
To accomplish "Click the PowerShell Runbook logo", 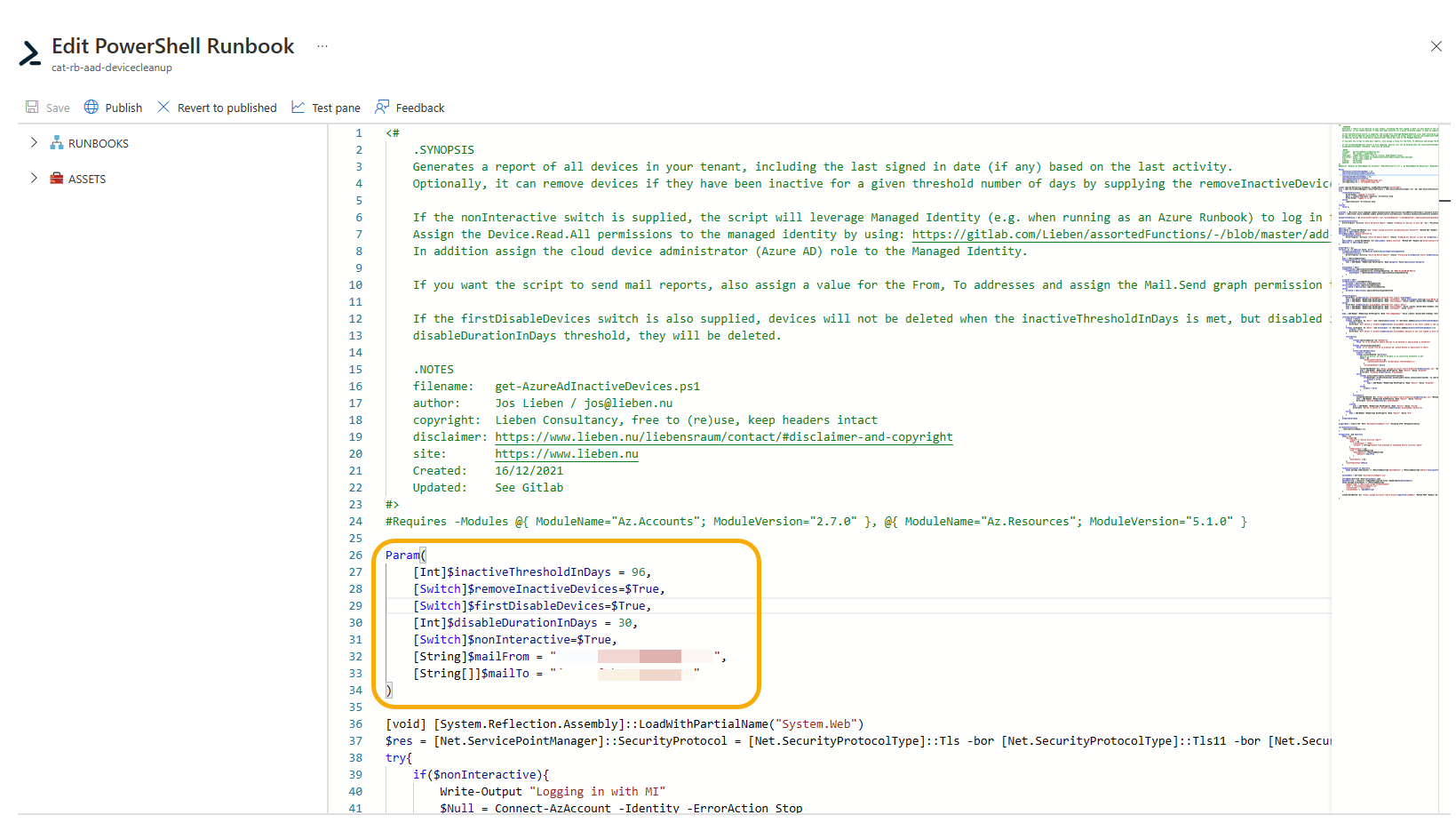I will tap(29, 54).
